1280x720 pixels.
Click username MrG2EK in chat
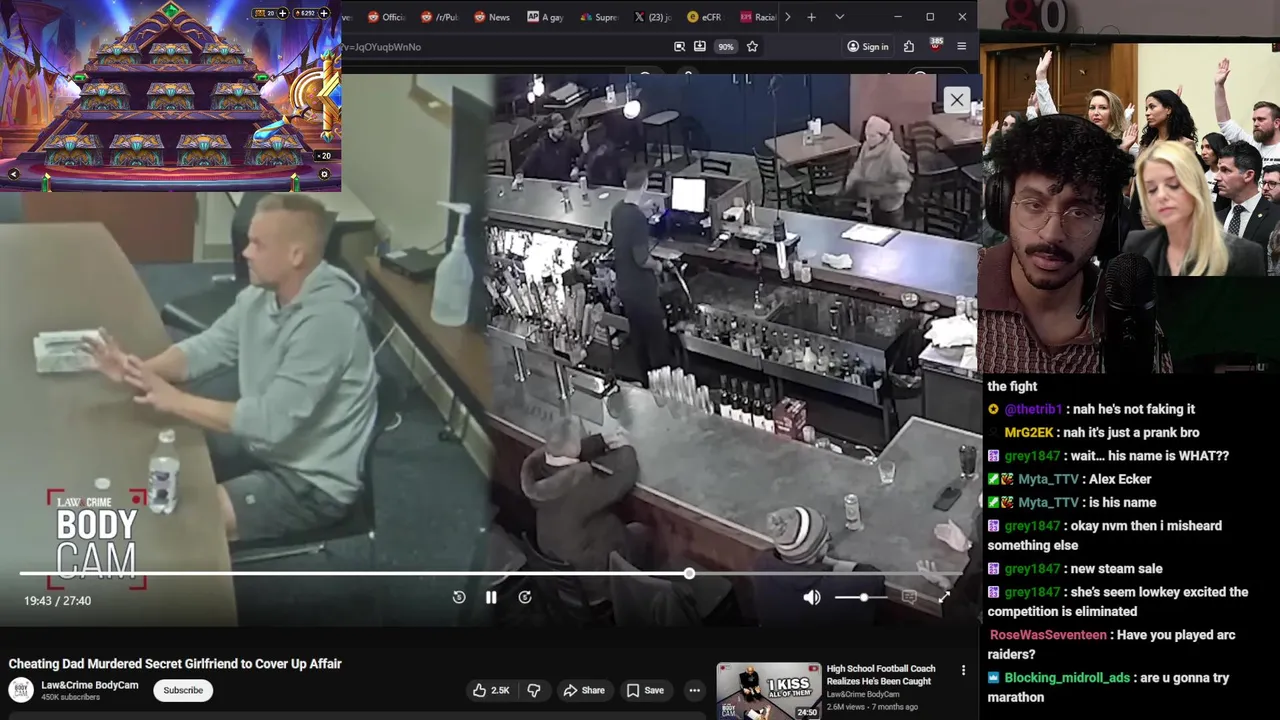coord(1029,432)
